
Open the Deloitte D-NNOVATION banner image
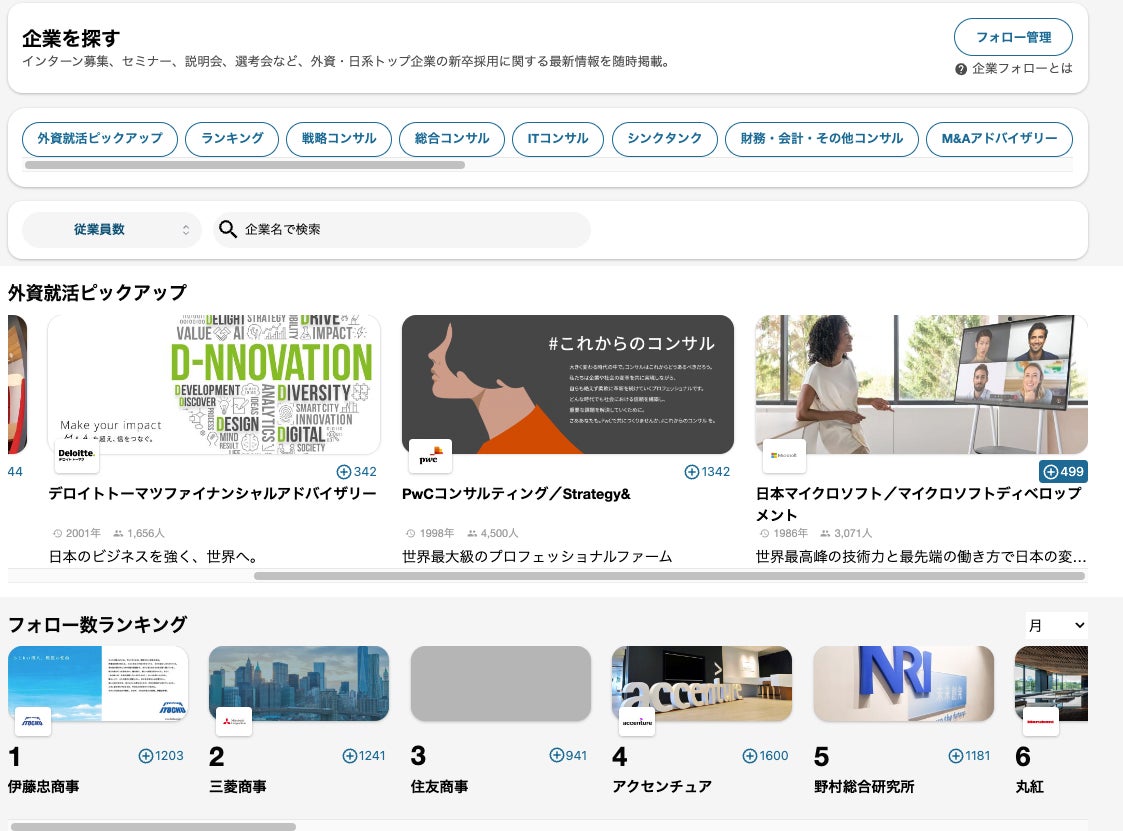(213, 384)
